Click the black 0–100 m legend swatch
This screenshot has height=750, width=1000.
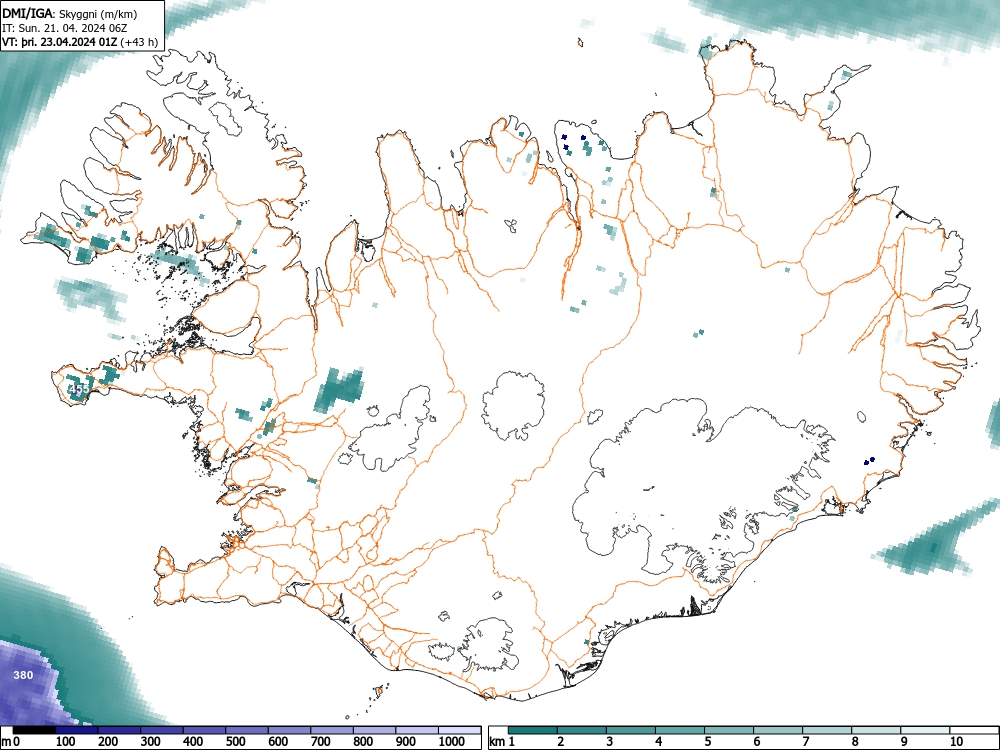pos(34,730)
